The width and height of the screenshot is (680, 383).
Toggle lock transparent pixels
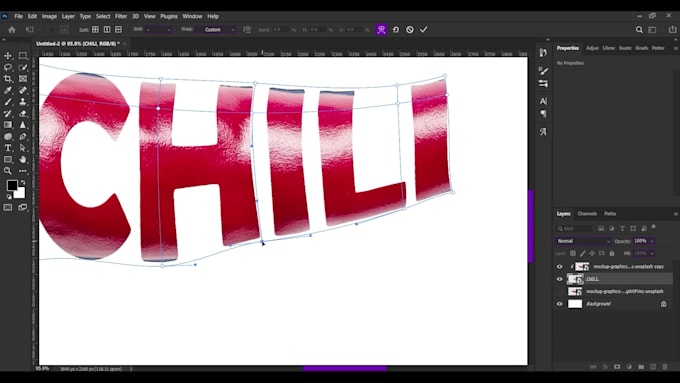(x=573, y=253)
